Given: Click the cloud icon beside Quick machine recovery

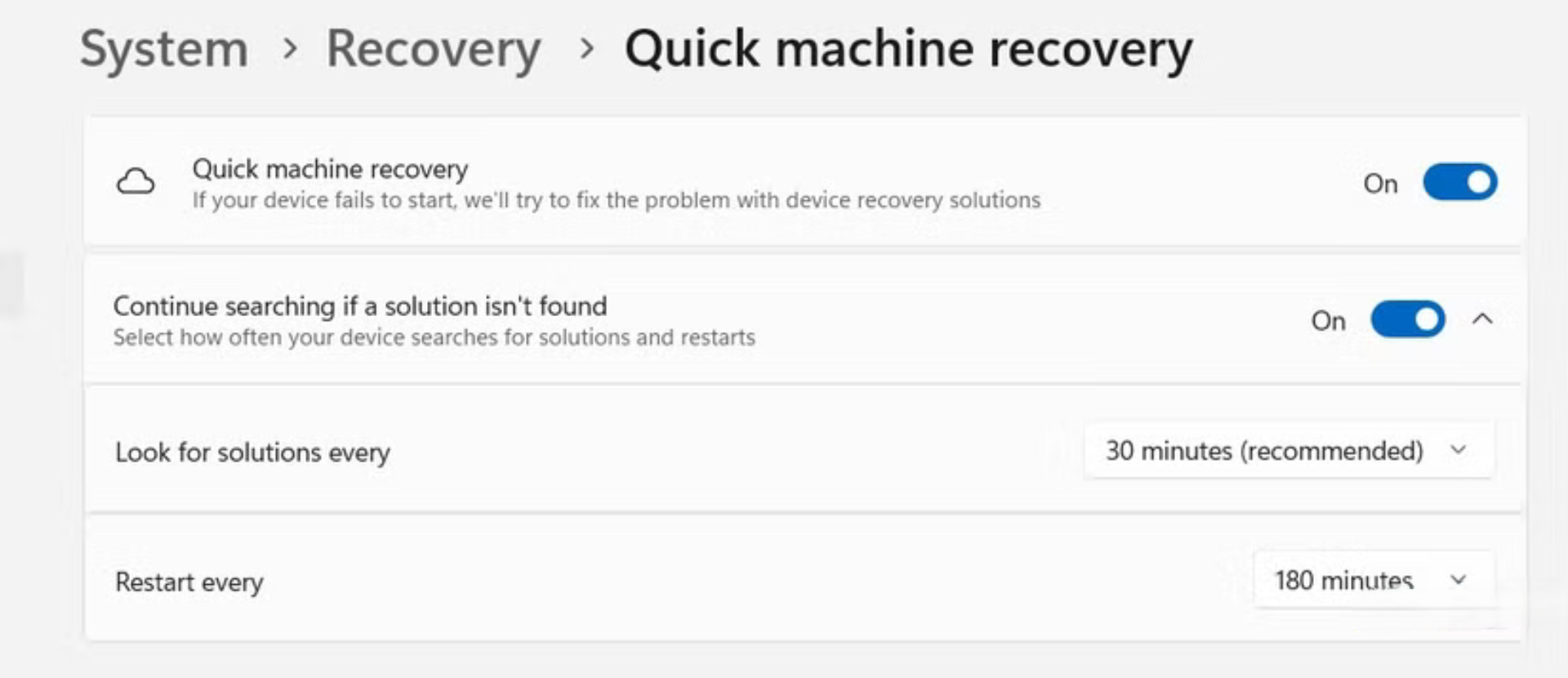Looking at the screenshot, I should pyautogui.click(x=137, y=181).
